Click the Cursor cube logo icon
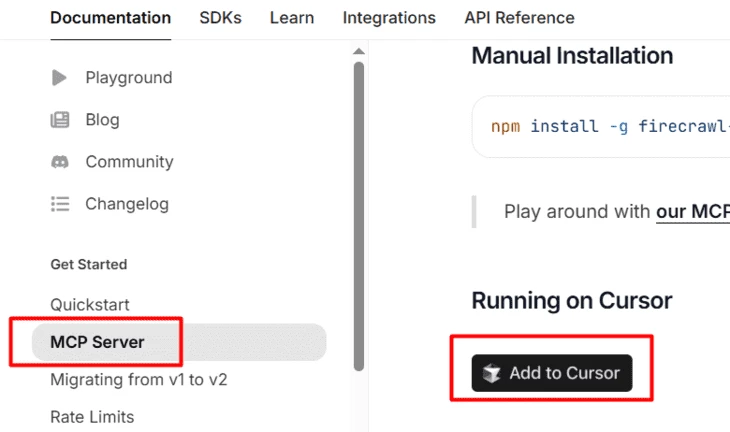The image size is (730, 432). pos(491,373)
